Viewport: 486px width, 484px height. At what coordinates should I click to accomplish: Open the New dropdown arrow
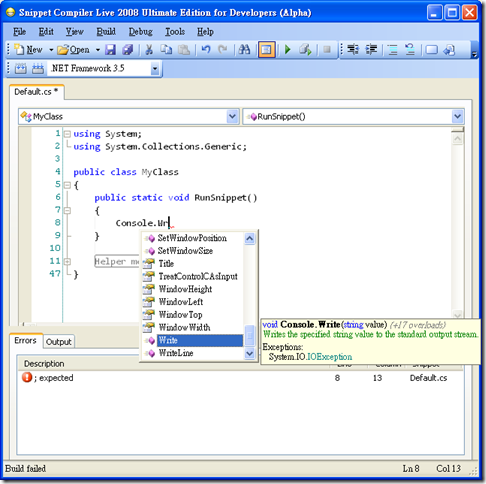51,50
